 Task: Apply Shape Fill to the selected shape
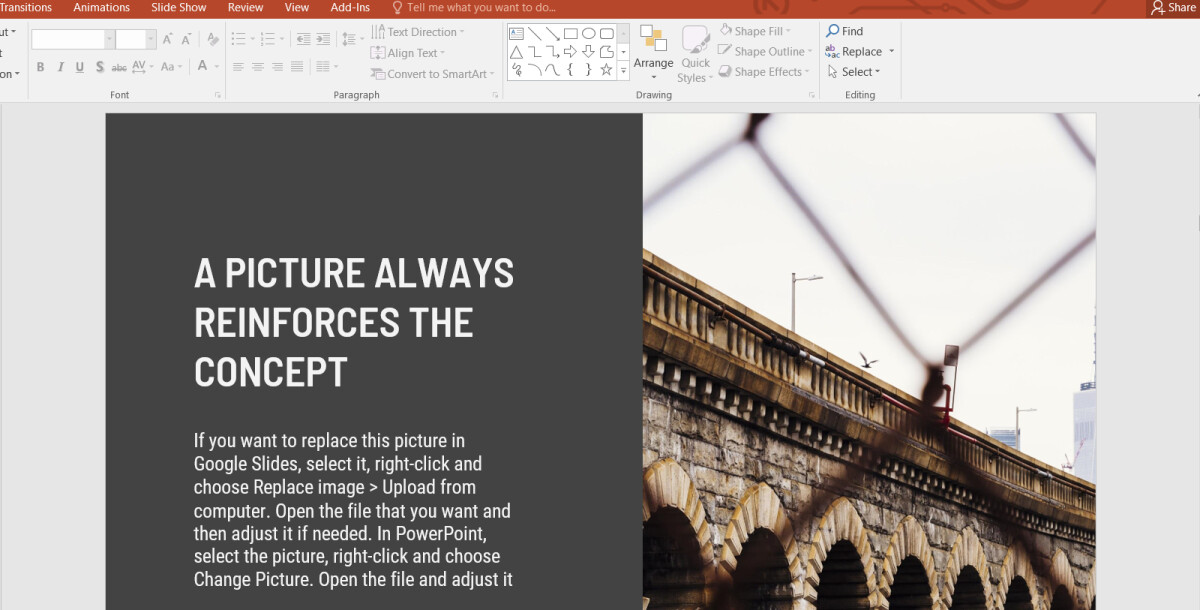754,30
